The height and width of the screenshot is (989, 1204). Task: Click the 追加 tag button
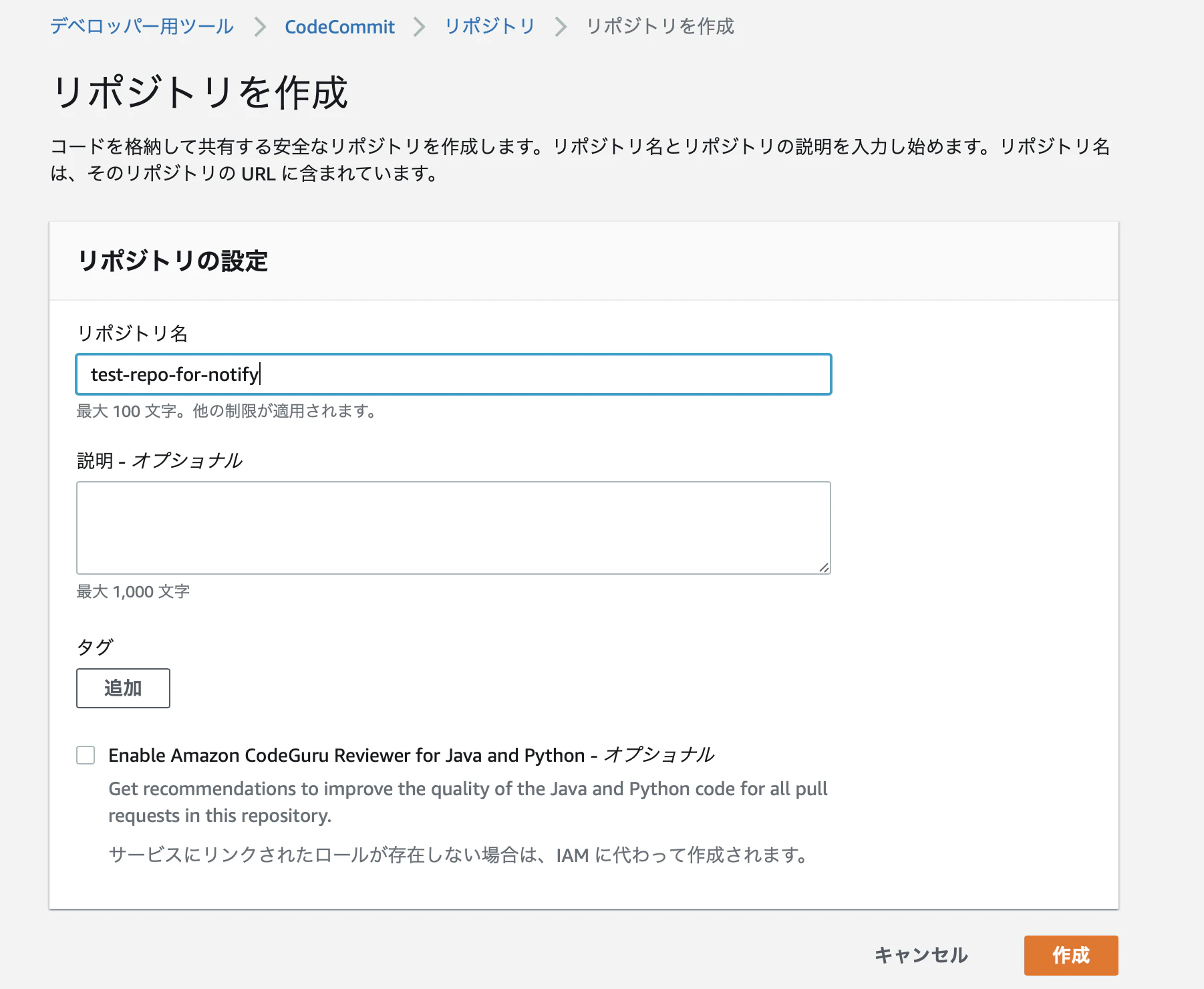123,688
